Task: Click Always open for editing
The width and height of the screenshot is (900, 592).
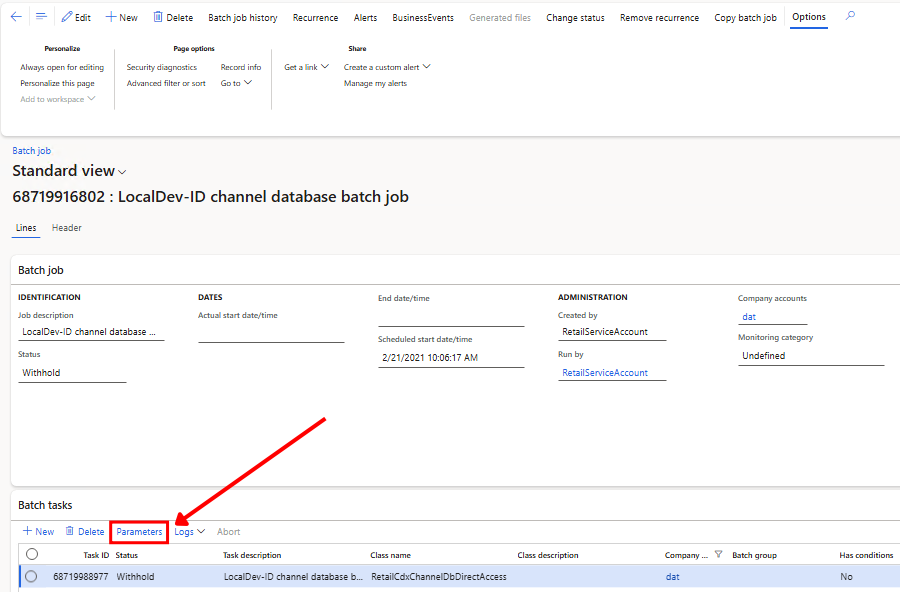Action: point(62,67)
